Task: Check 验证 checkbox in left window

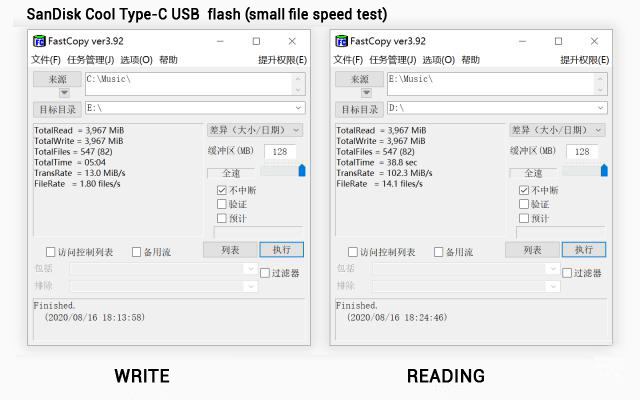Action: click(222, 204)
